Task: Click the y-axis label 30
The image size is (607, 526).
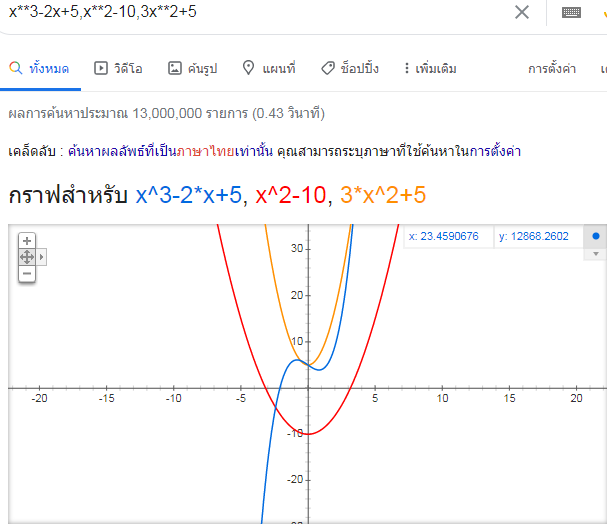Action: tap(297, 248)
